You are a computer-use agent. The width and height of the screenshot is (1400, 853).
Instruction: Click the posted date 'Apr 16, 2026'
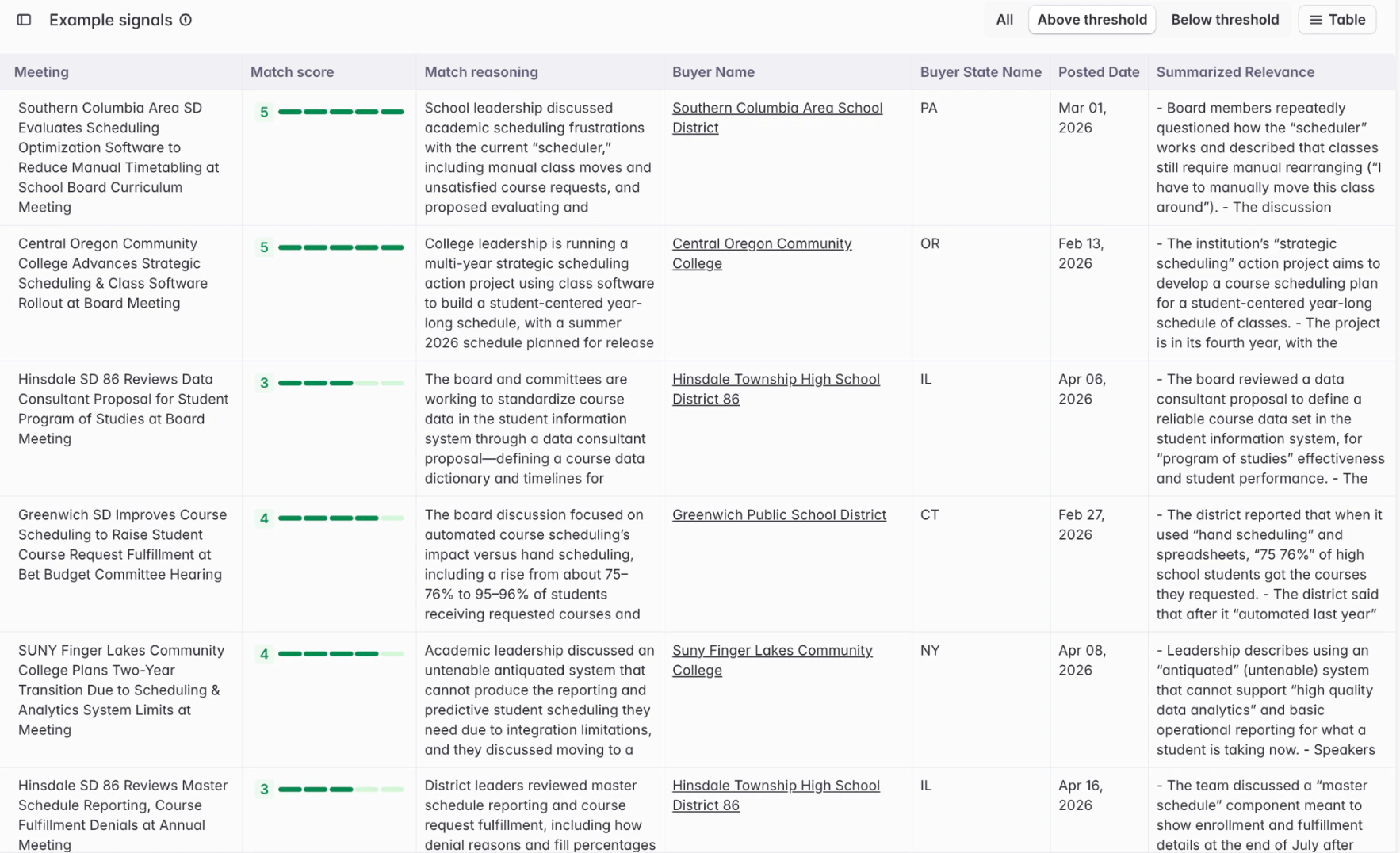(1082, 795)
